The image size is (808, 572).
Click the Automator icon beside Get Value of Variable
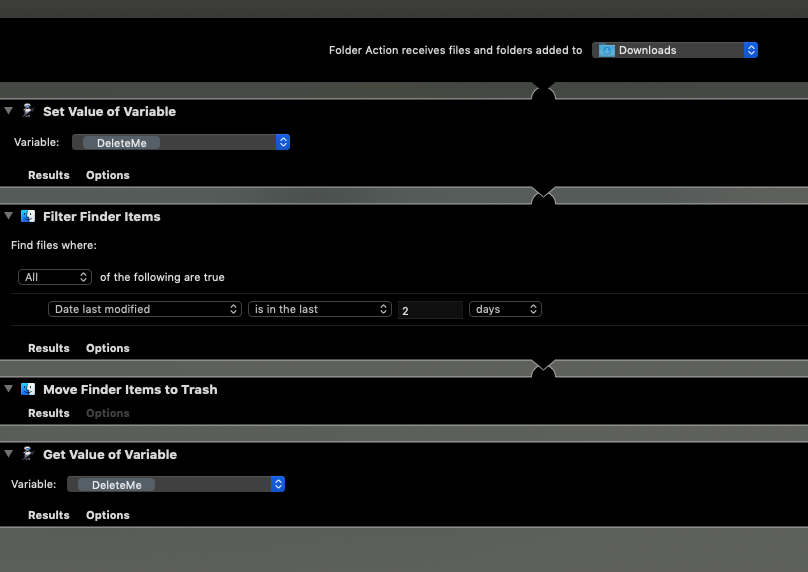(28, 453)
